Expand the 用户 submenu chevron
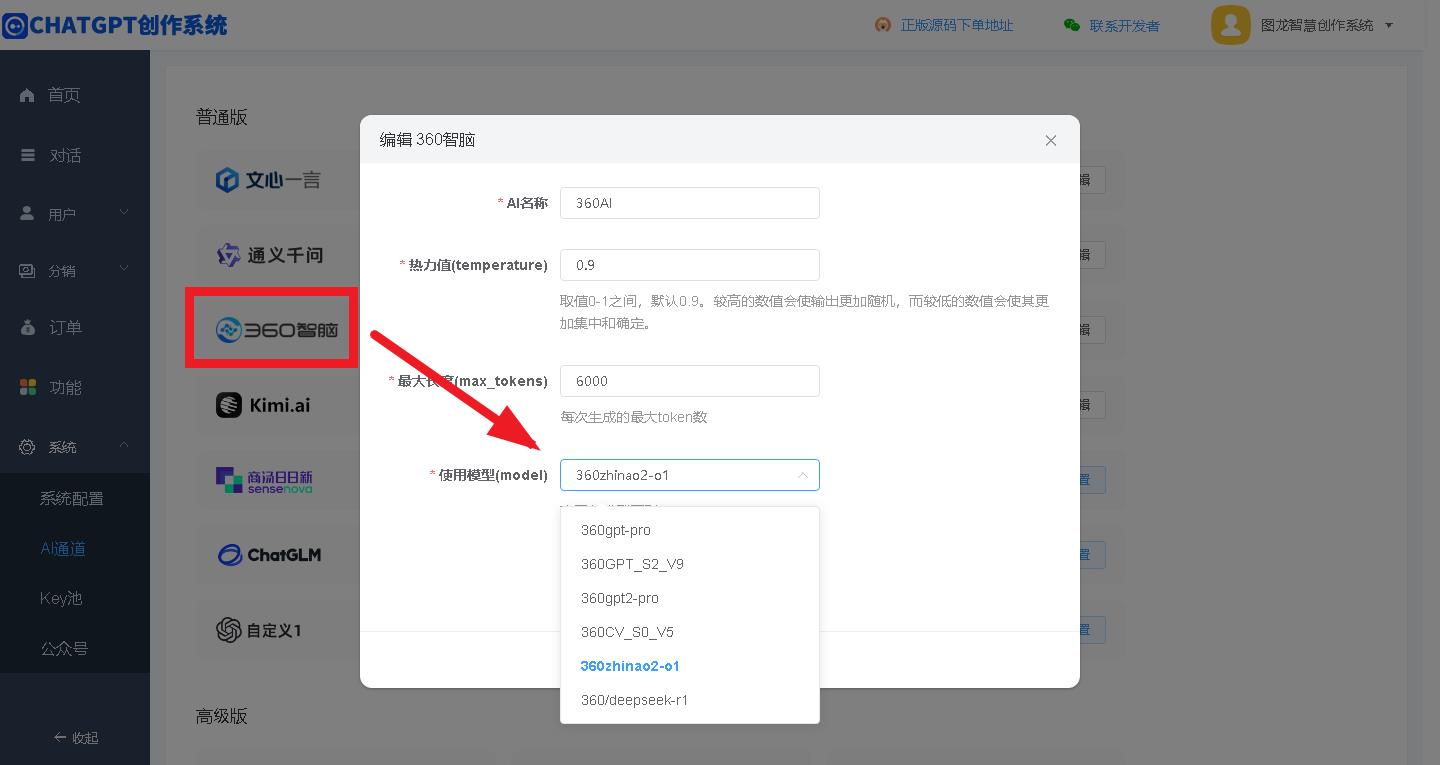The width and height of the screenshot is (1440, 765). (x=124, y=212)
